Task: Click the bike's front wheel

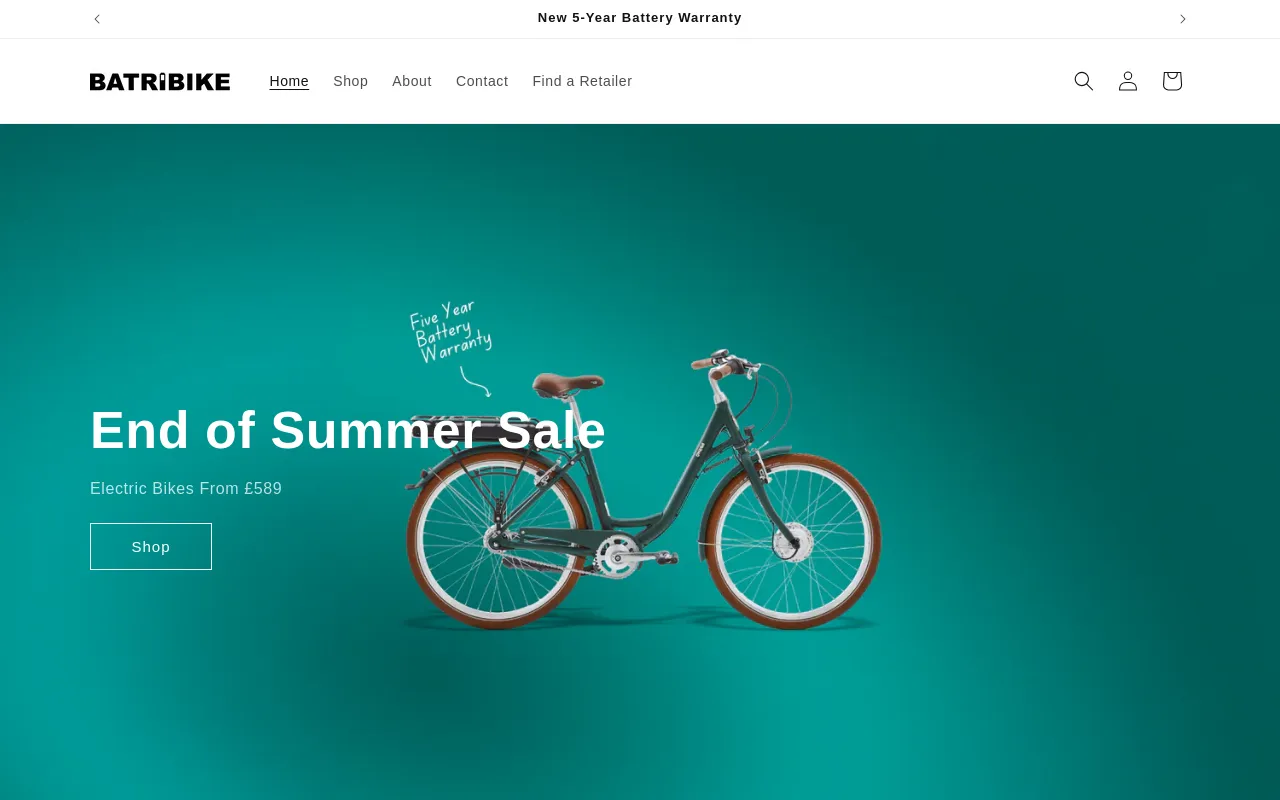Action: 792,541
